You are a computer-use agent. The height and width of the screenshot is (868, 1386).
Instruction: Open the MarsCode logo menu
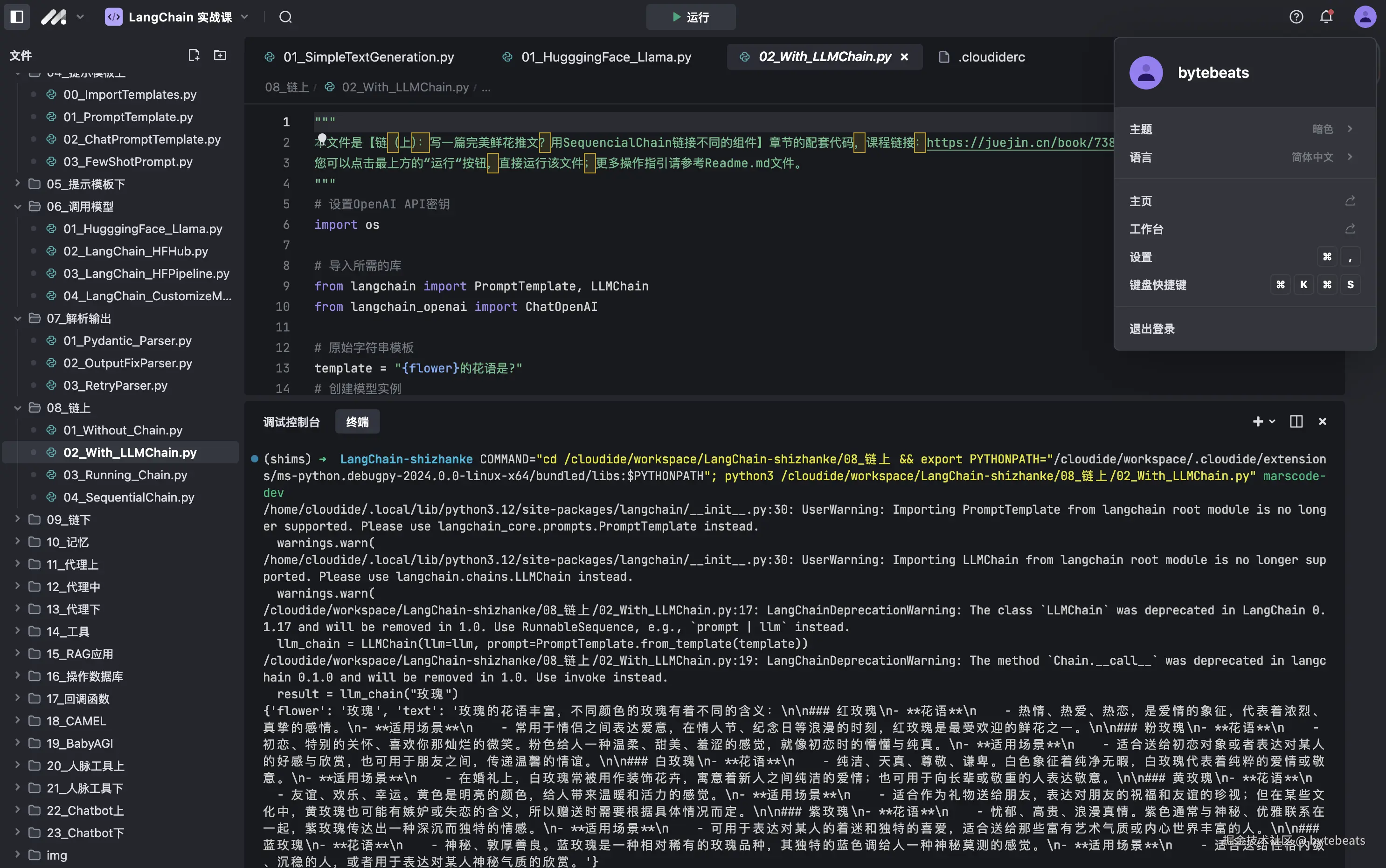pos(53,17)
